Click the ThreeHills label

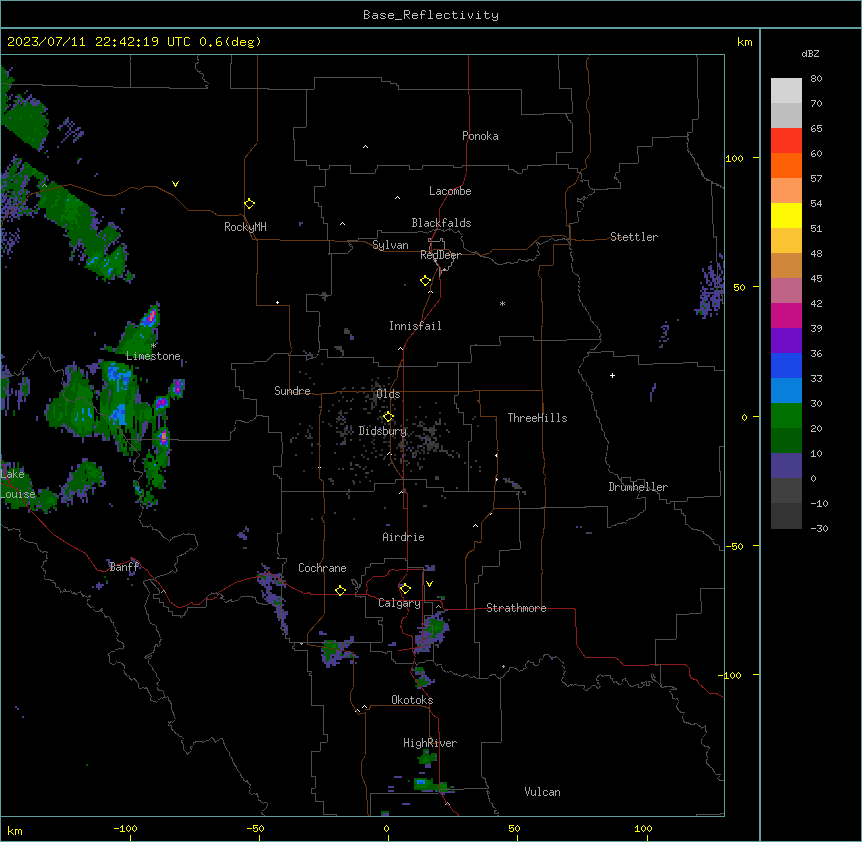tap(537, 418)
